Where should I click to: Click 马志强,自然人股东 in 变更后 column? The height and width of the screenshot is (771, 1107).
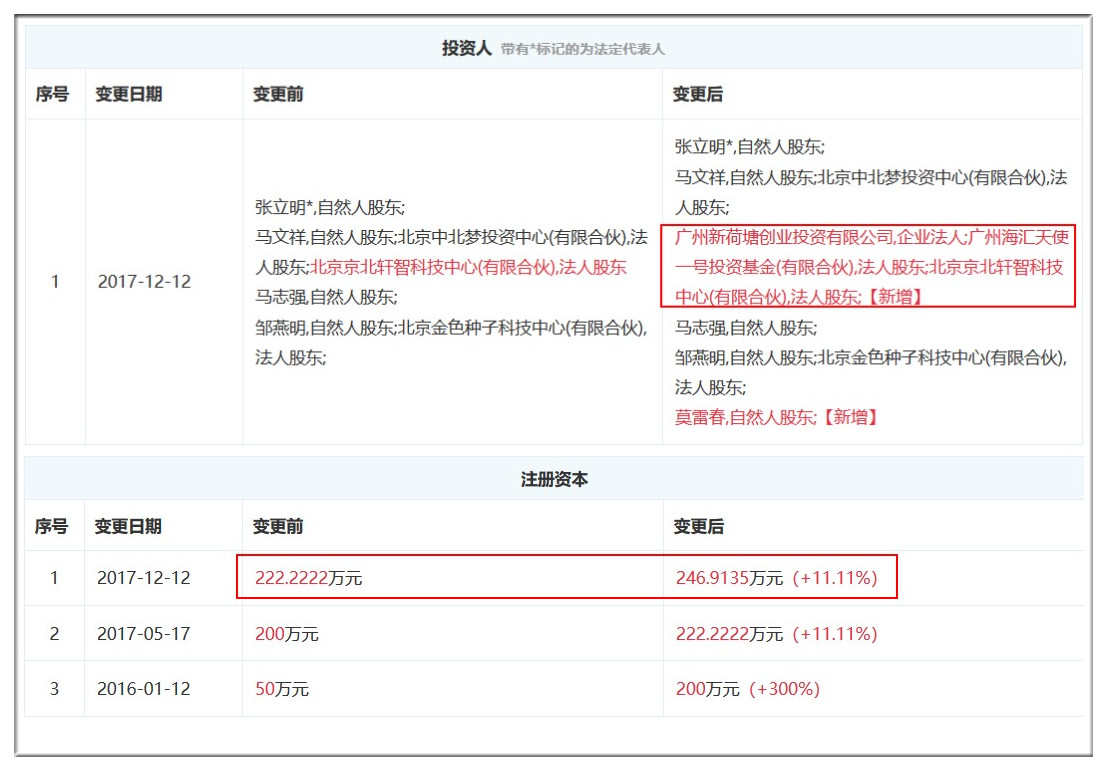[x=746, y=328]
